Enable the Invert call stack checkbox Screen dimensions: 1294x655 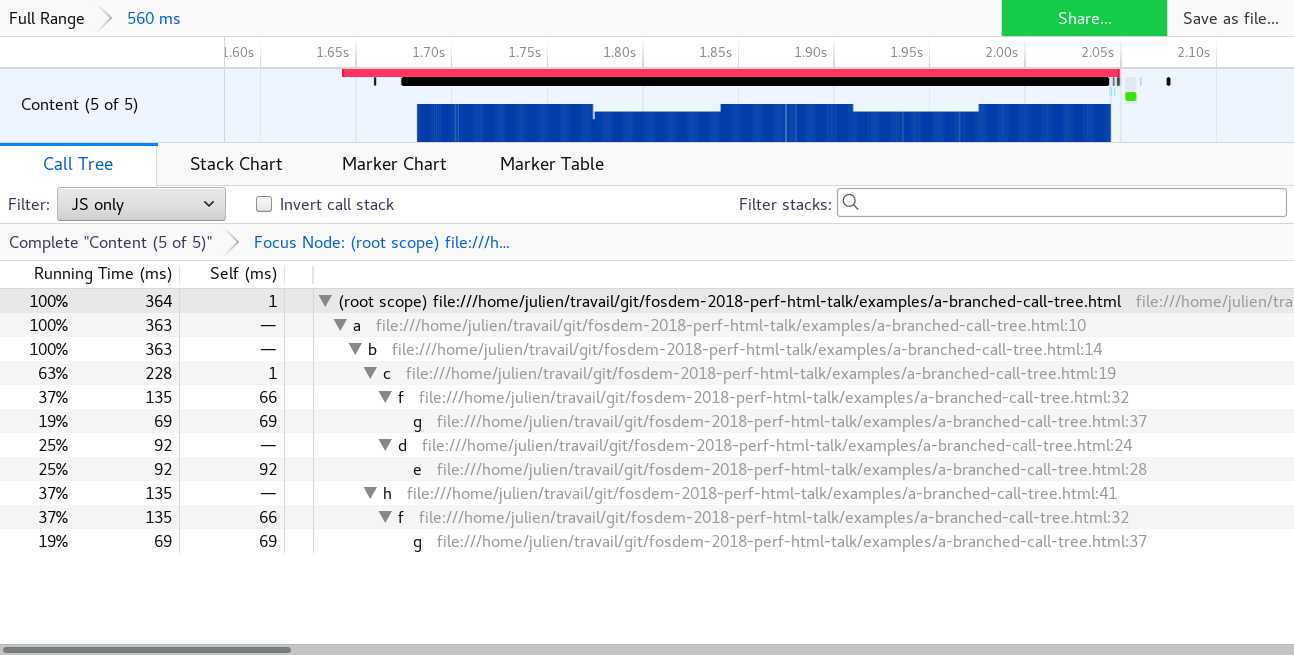tap(264, 204)
